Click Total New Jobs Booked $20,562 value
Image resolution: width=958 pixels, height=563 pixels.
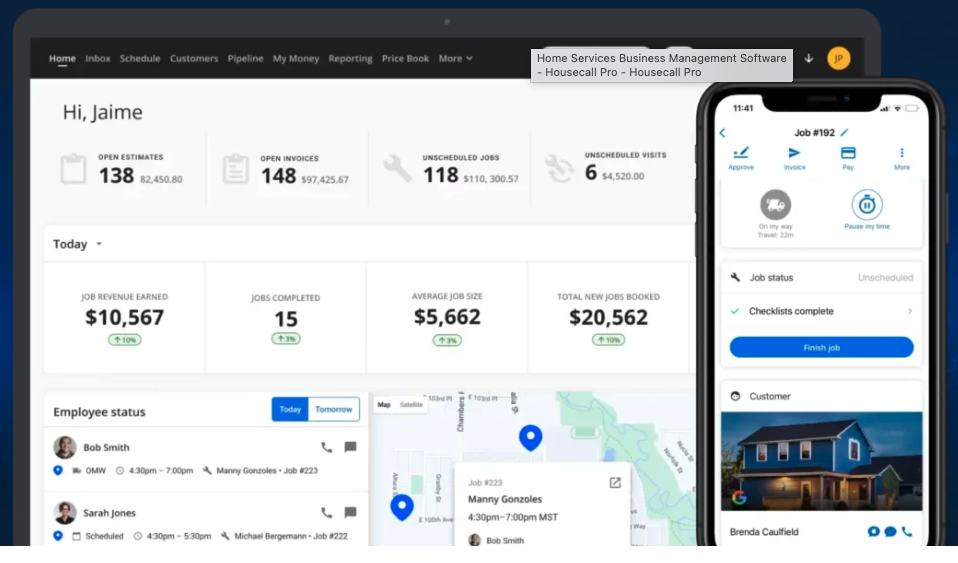609,317
